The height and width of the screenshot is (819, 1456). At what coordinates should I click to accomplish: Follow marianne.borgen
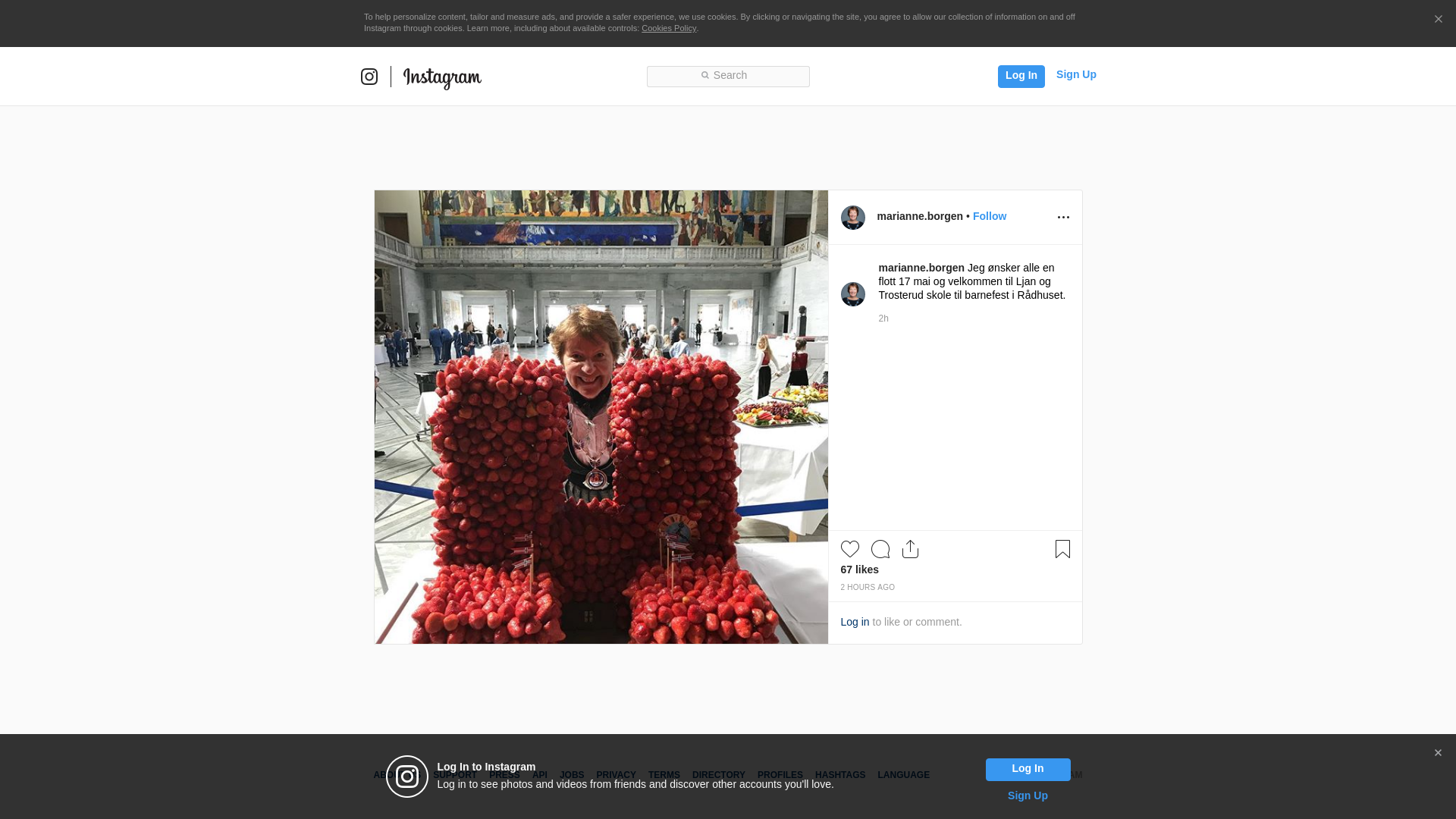pyautogui.click(x=990, y=216)
